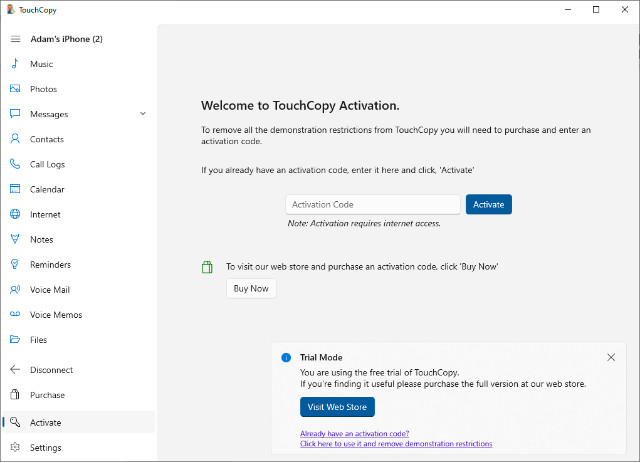
Task: Select Contacts in the sidebar
Action: [79, 139]
